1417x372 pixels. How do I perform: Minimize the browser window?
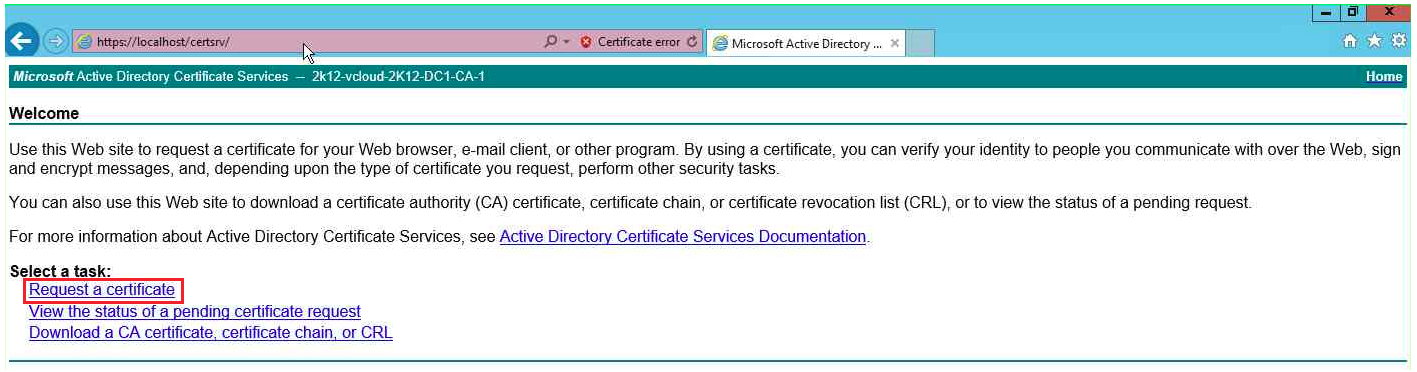1327,12
